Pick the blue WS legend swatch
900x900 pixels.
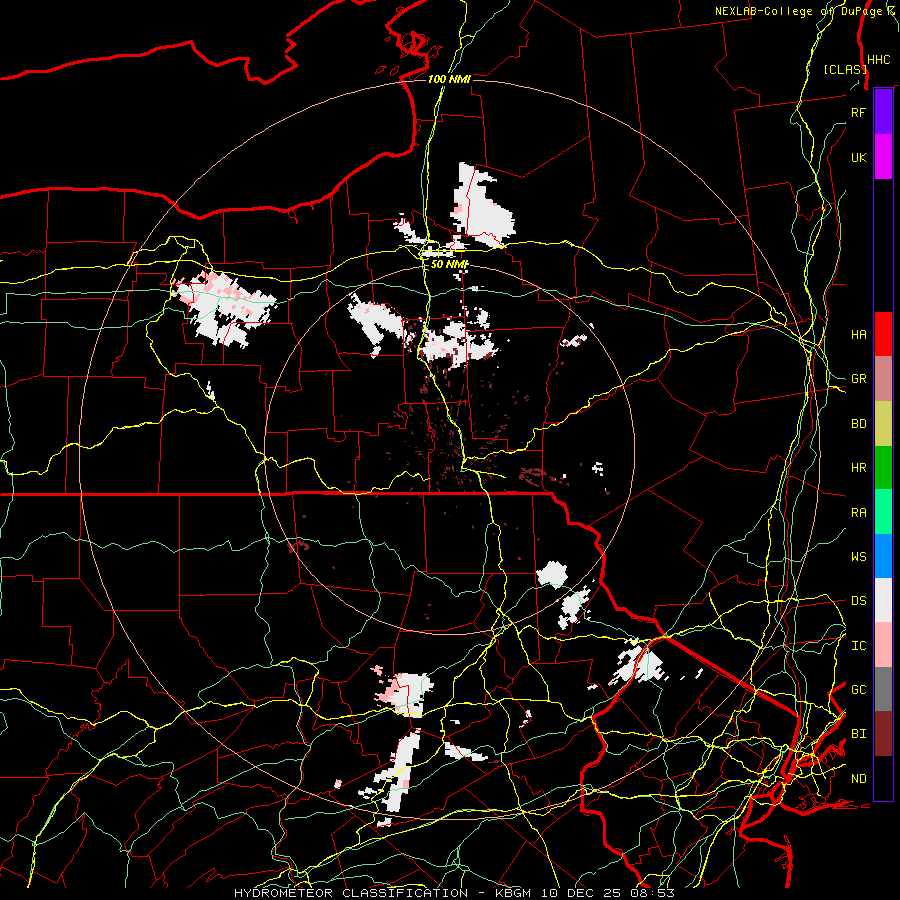[883, 556]
